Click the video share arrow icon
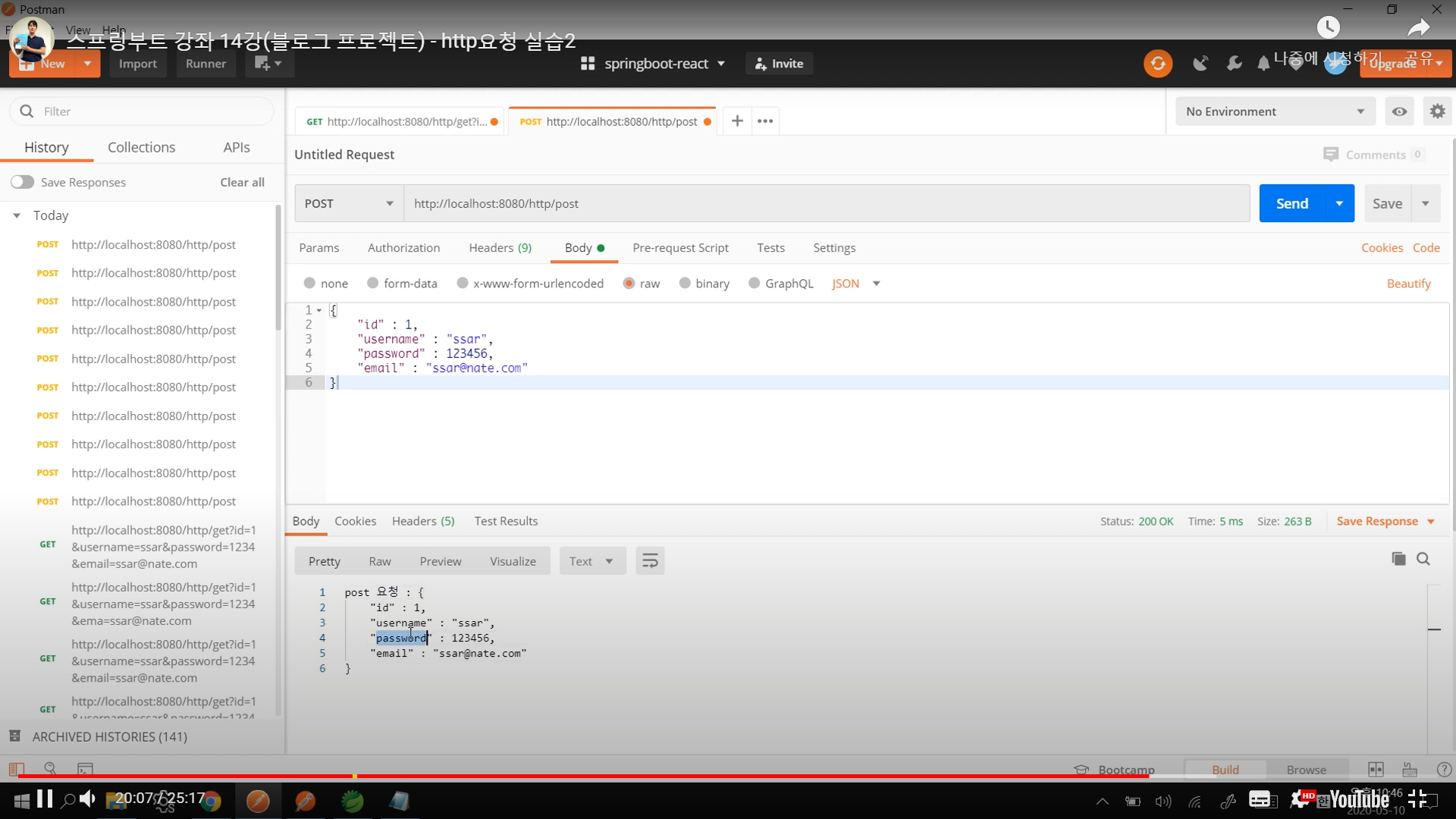The image size is (1456, 819). 1418,28
